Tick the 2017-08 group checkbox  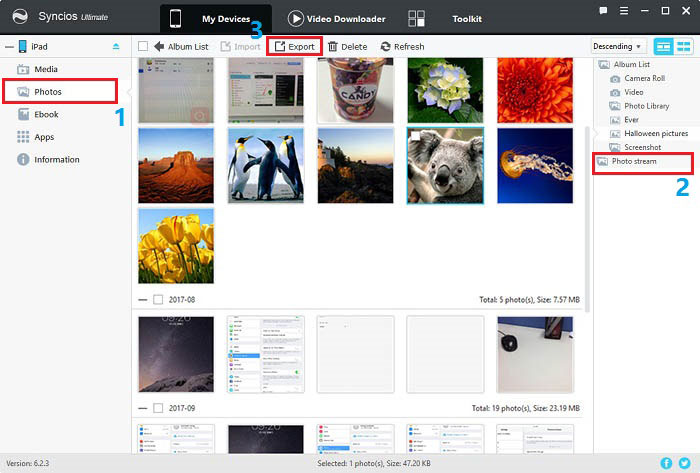pyautogui.click(x=158, y=299)
